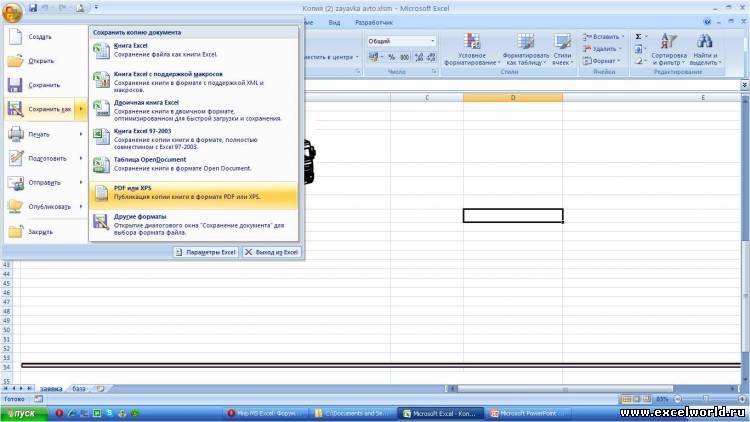Click the increase decimal icon
The width and height of the screenshot is (750, 422).
pyautogui.click(x=419, y=57)
